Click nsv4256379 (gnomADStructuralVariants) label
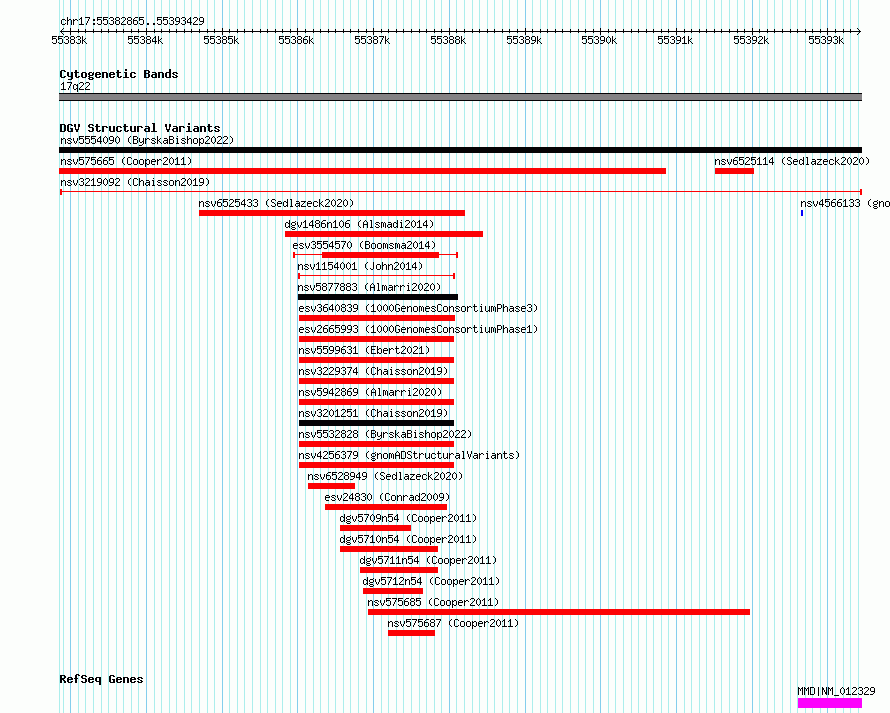 click(409, 455)
